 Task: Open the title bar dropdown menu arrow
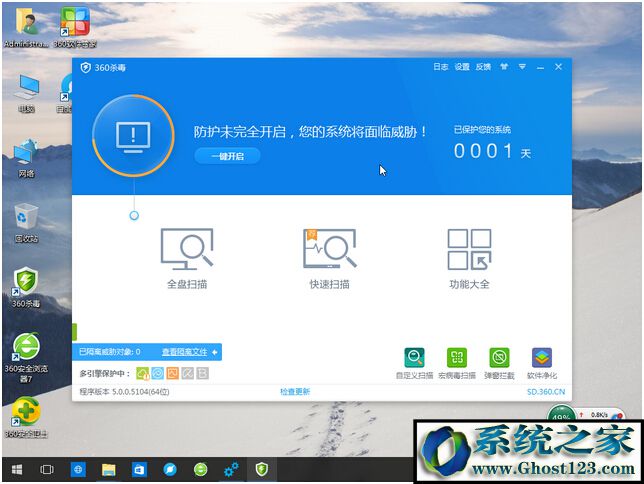pos(522,67)
